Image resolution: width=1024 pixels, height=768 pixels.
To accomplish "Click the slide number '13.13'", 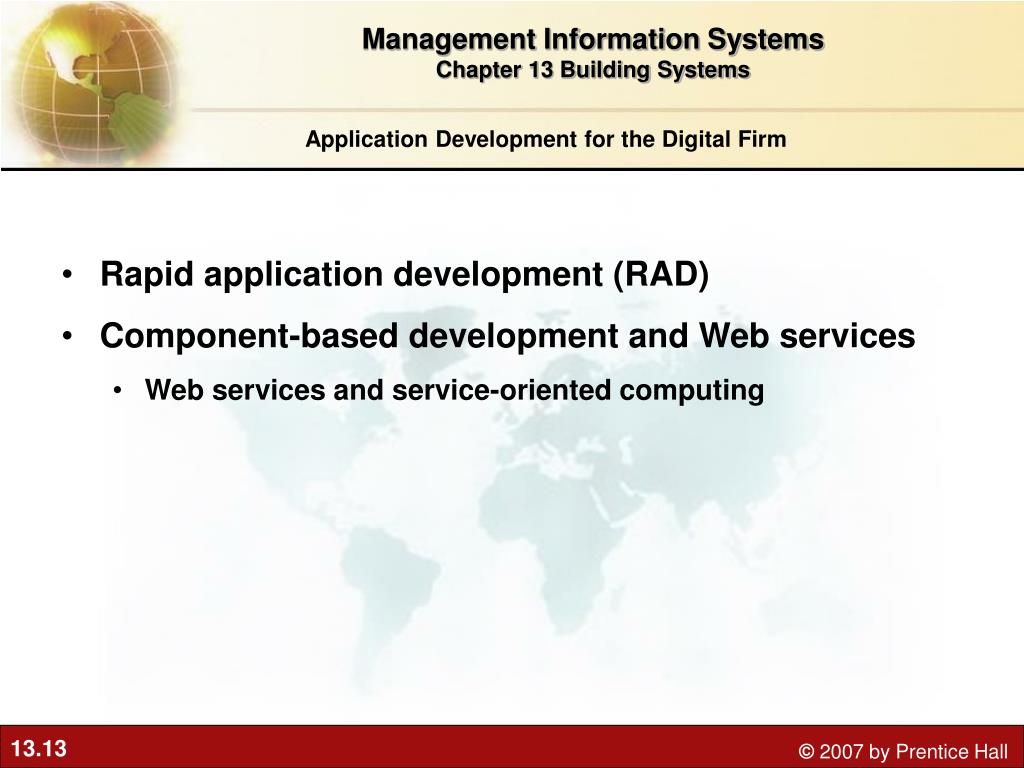I will click(39, 748).
